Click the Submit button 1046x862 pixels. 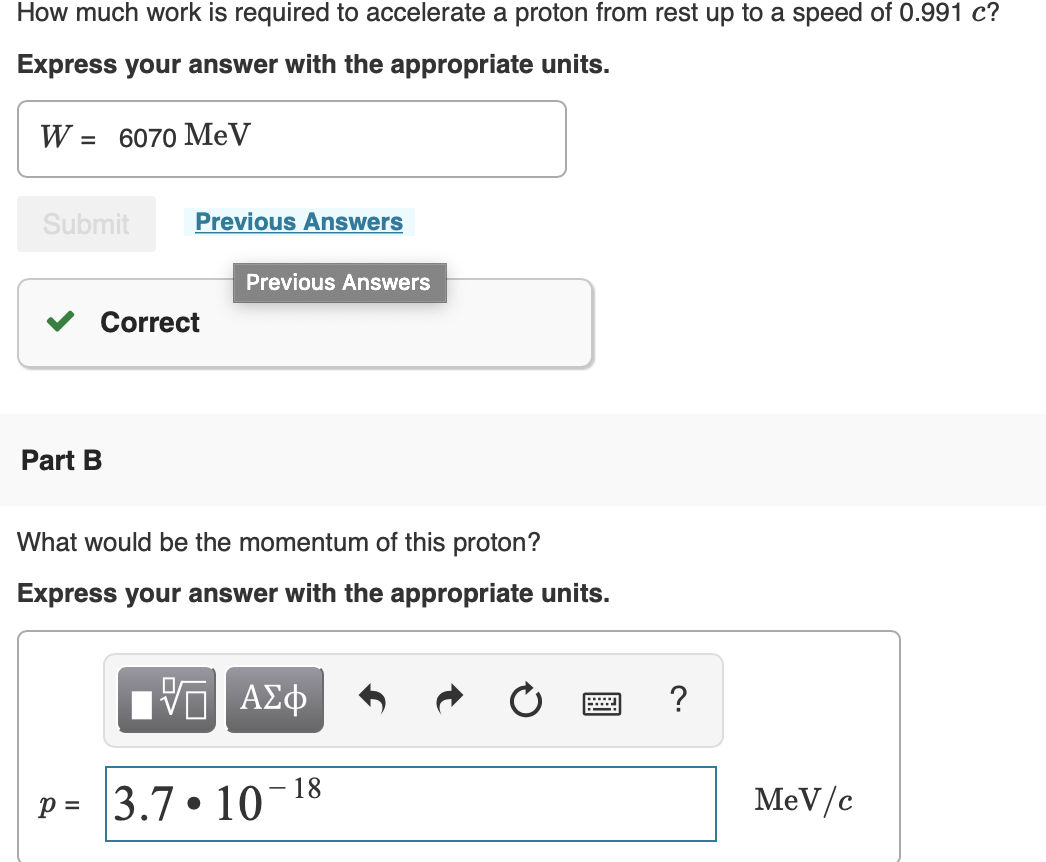[86, 223]
